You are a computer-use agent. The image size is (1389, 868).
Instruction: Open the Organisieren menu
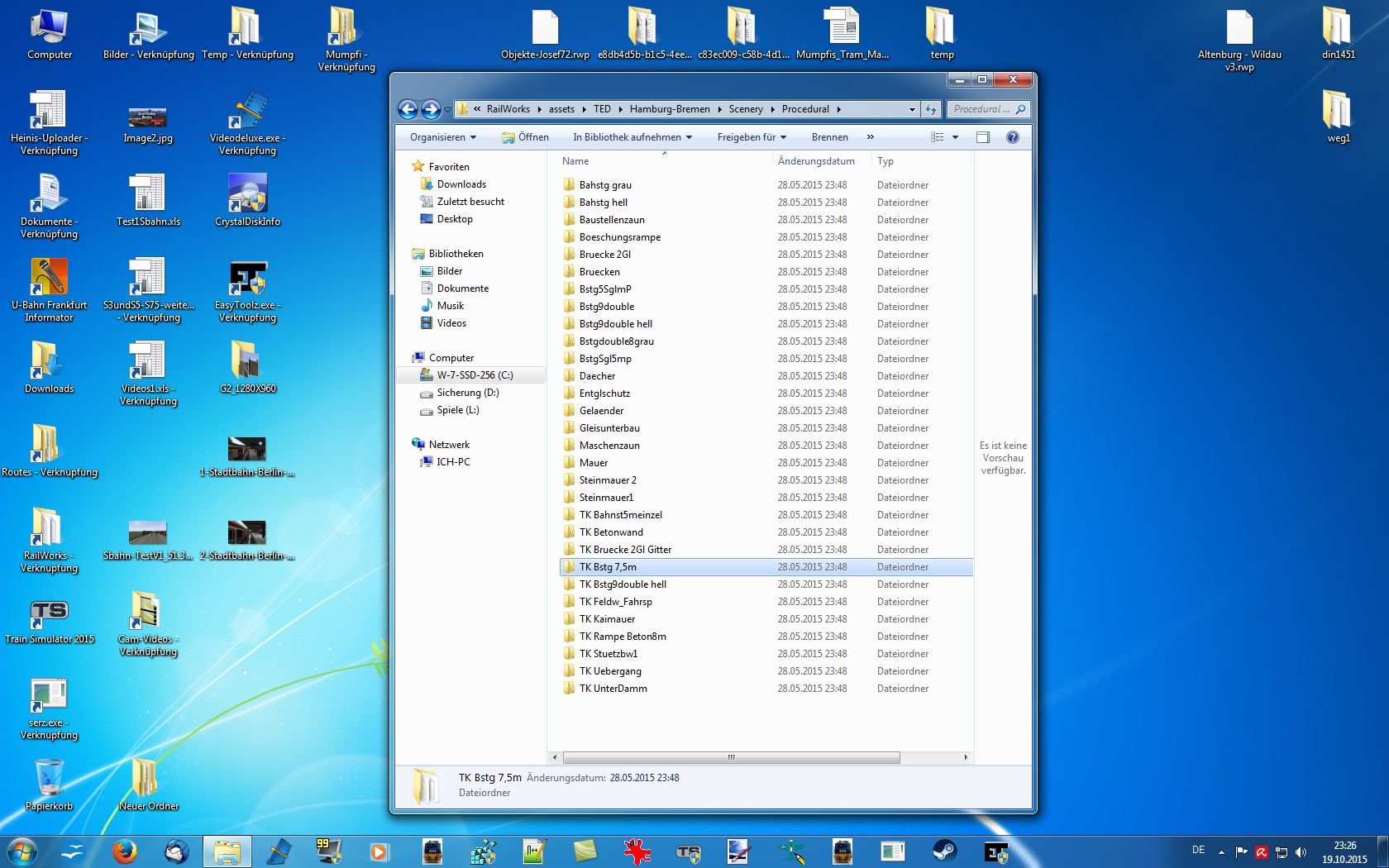pos(443,137)
